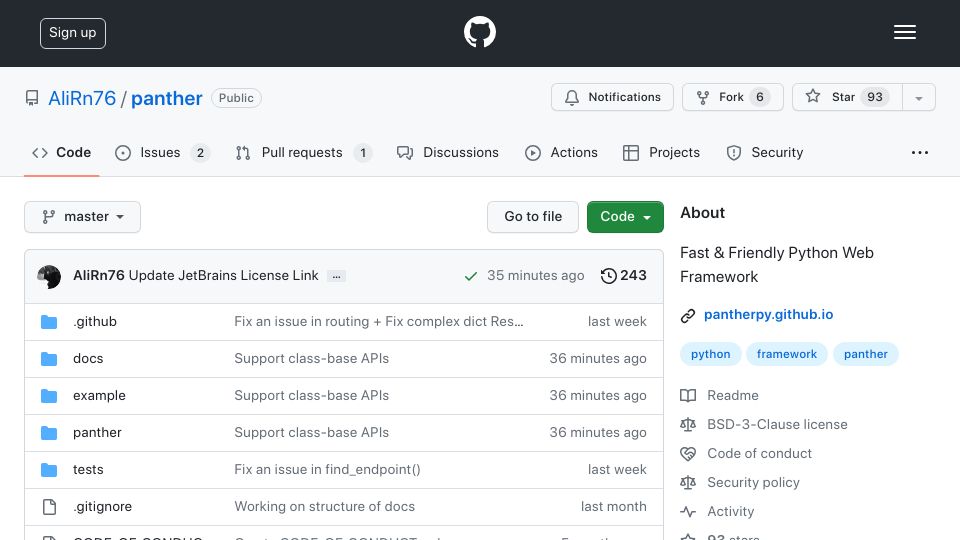Open the Pull requests tab
Image resolution: width=960 pixels, height=540 pixels.
tap(304, 152)
